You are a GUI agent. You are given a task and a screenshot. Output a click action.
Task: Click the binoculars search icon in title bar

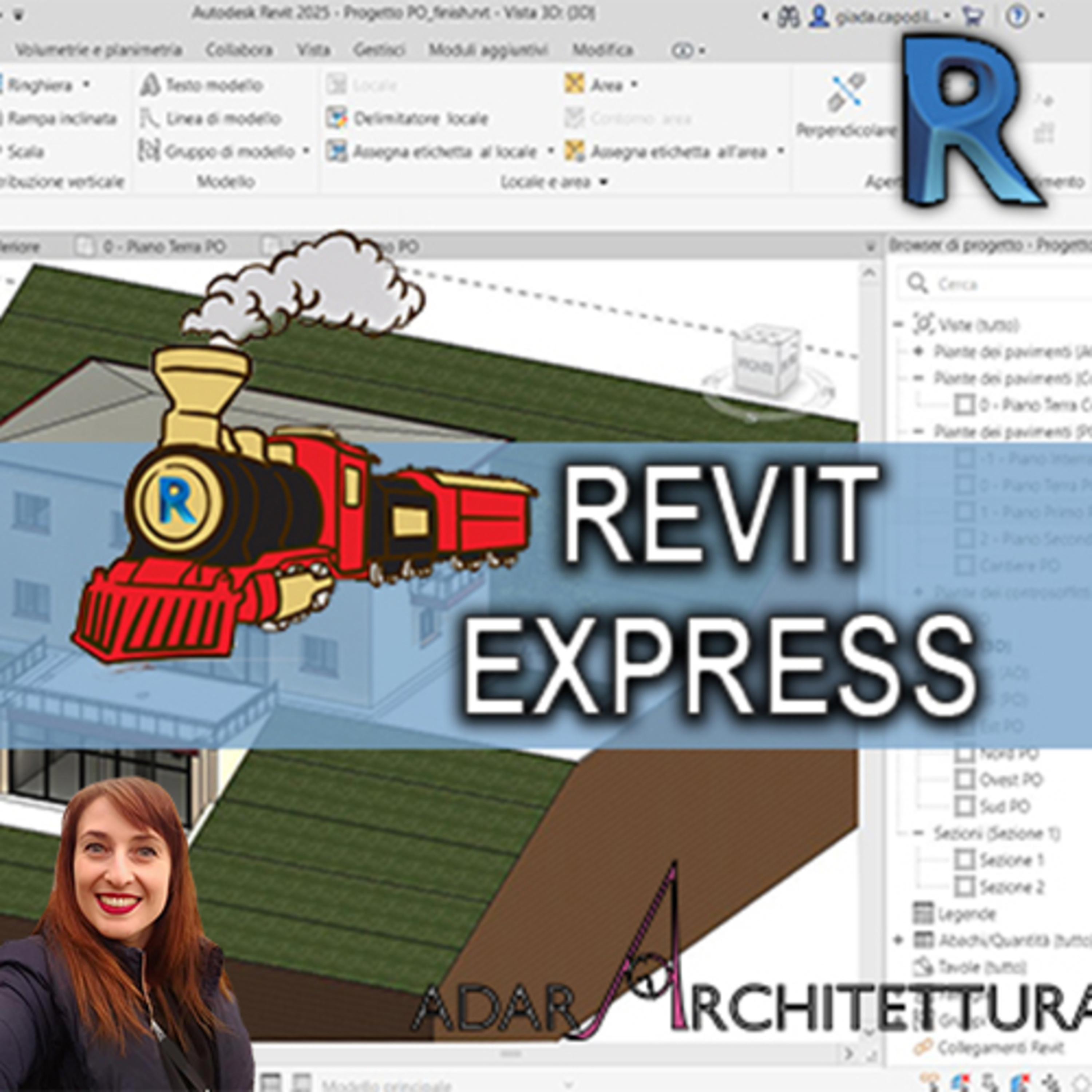(788, 16)
